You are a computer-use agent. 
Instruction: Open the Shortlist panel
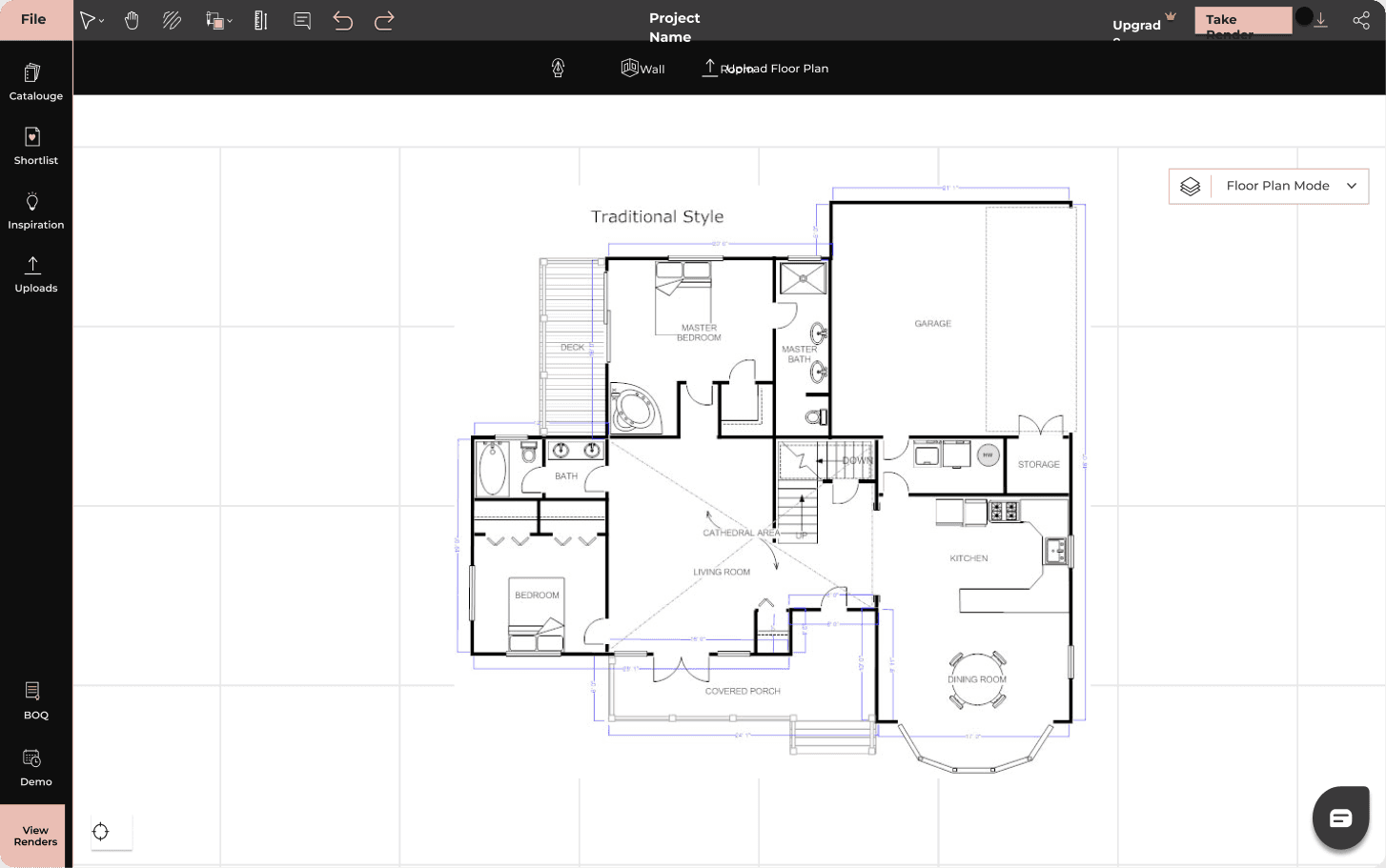point(36,147)
